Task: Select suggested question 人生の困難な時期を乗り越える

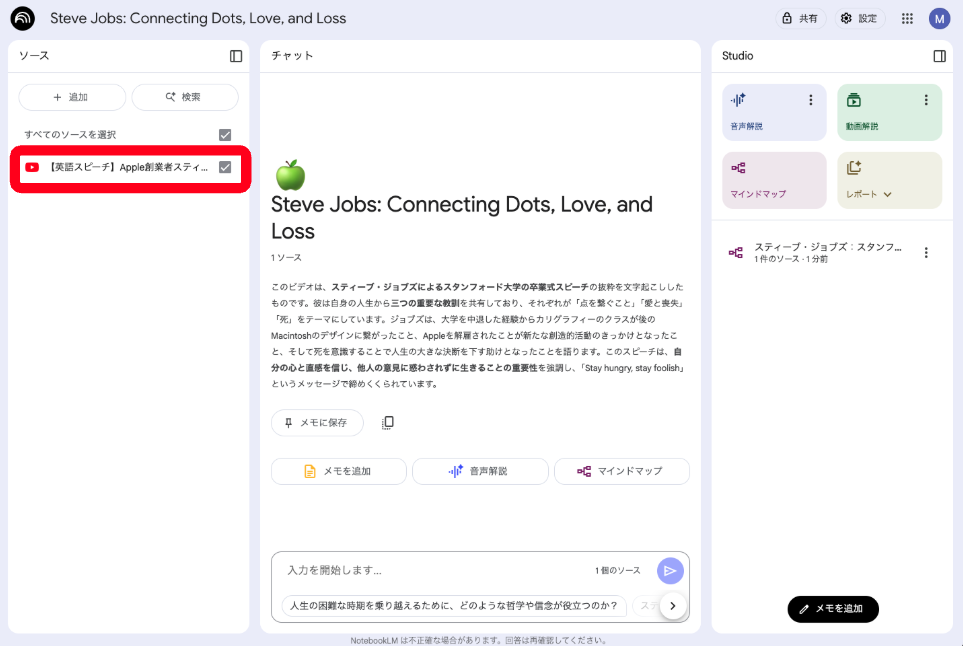Action: (454, 605)
